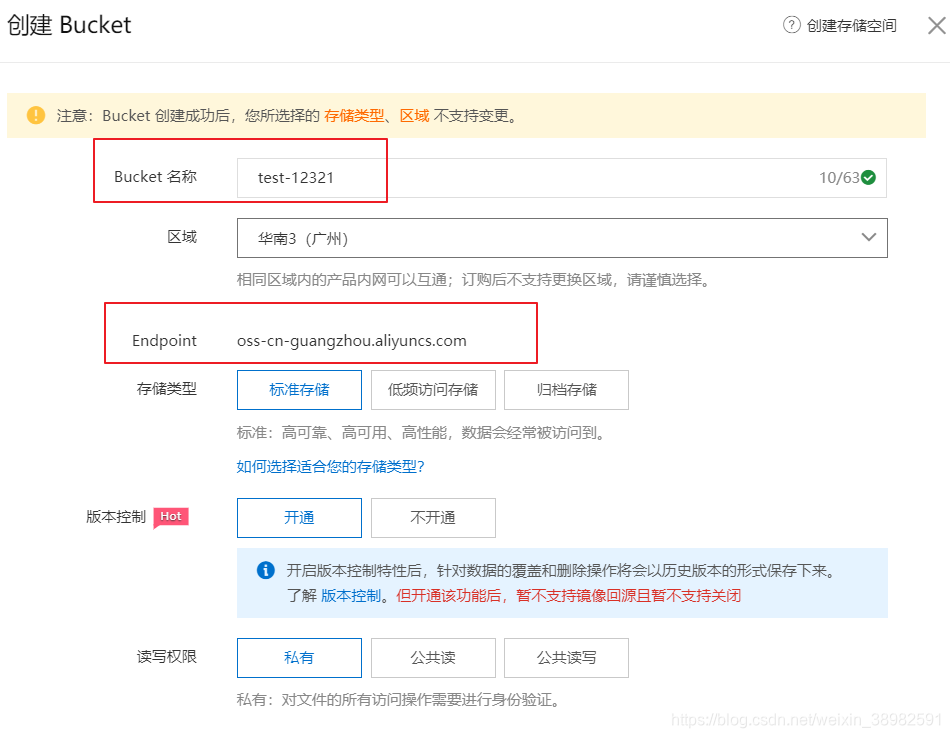Select 低频访问存储 storage type
950x738 pixels.
(433, 390)
